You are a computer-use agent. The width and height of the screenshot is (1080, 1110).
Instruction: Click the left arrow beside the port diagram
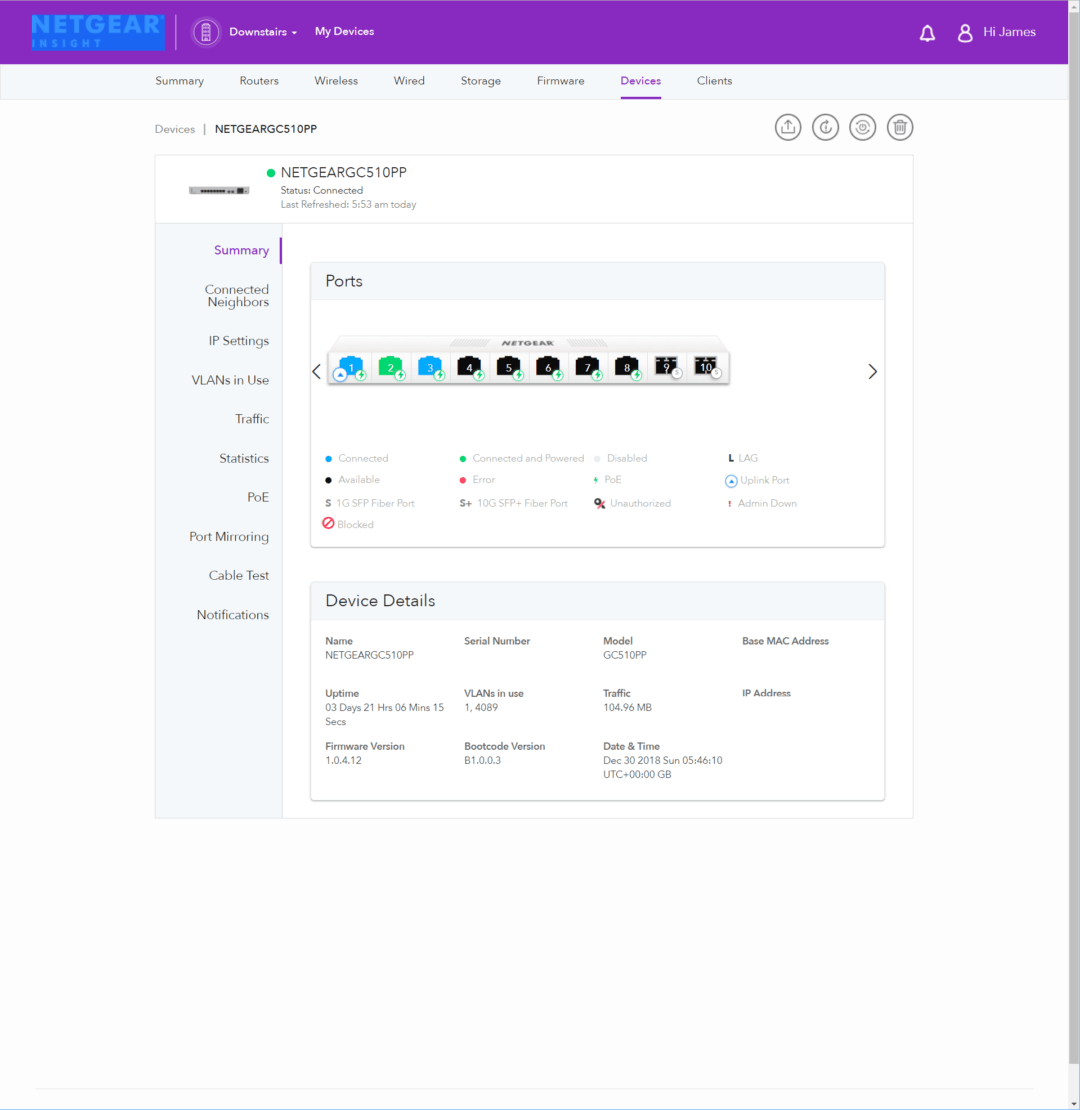click(317, 371)
